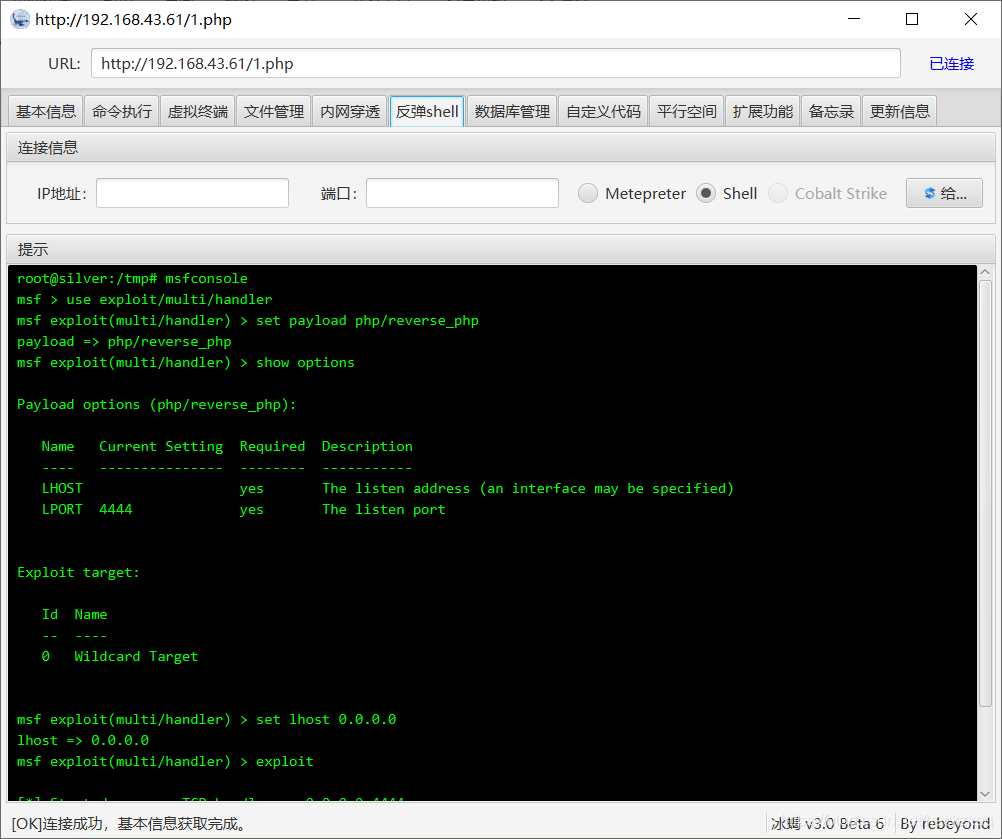Click the 'Required' column header
1002x839 pixels.
(x=272, y=446)
